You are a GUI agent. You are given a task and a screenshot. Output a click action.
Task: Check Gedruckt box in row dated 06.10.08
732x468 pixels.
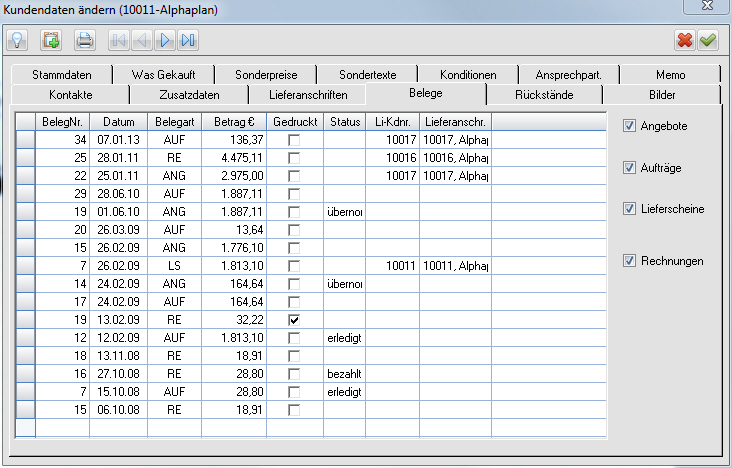[294, 410]
